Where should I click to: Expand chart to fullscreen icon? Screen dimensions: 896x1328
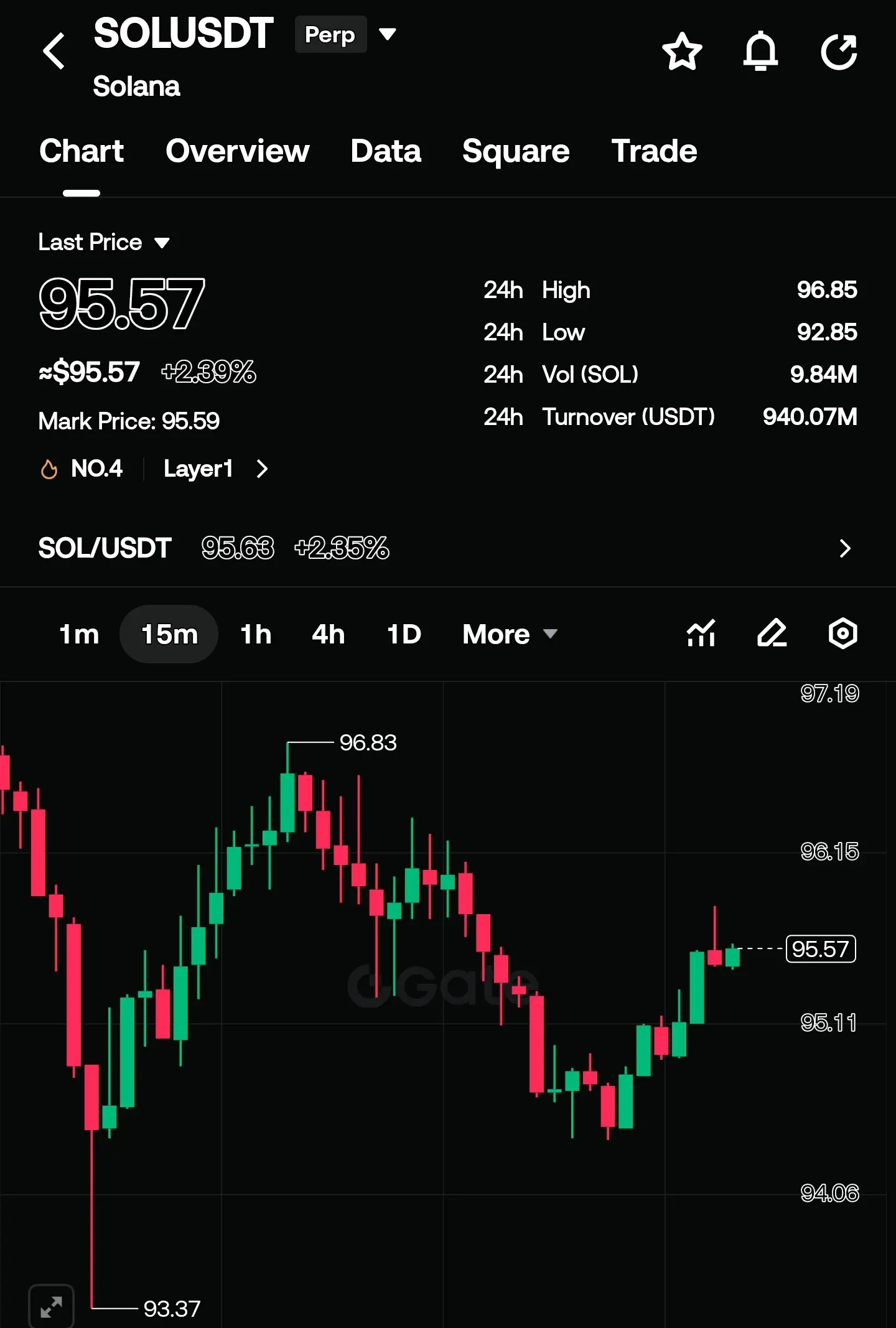point(51,1306)
